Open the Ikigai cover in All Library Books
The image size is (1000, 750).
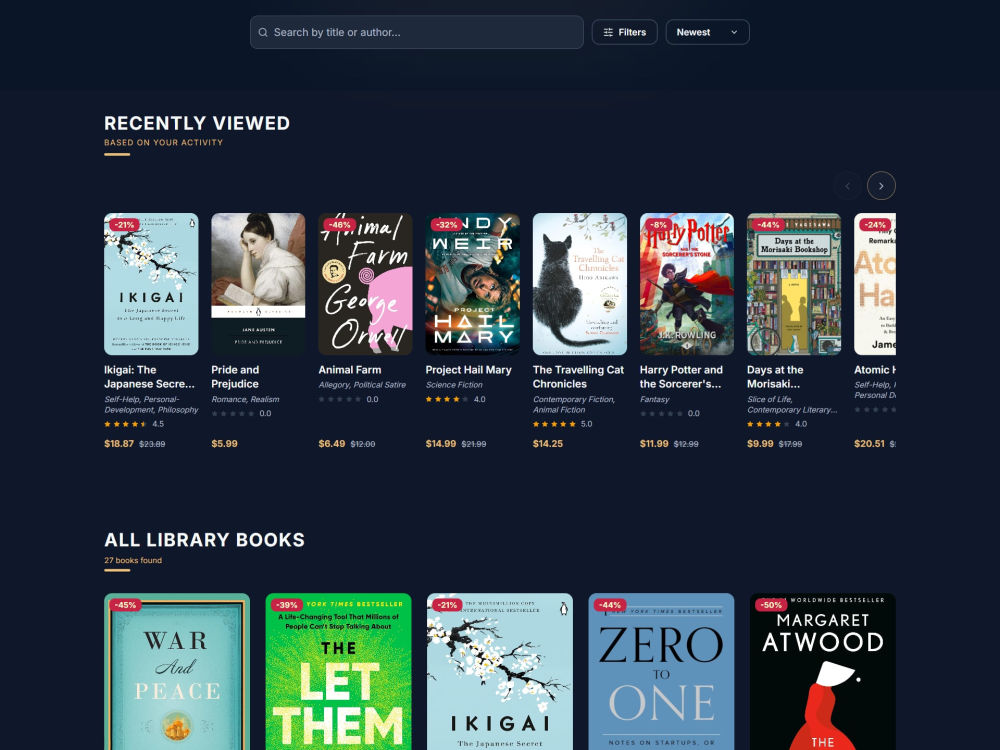[500, 672]
